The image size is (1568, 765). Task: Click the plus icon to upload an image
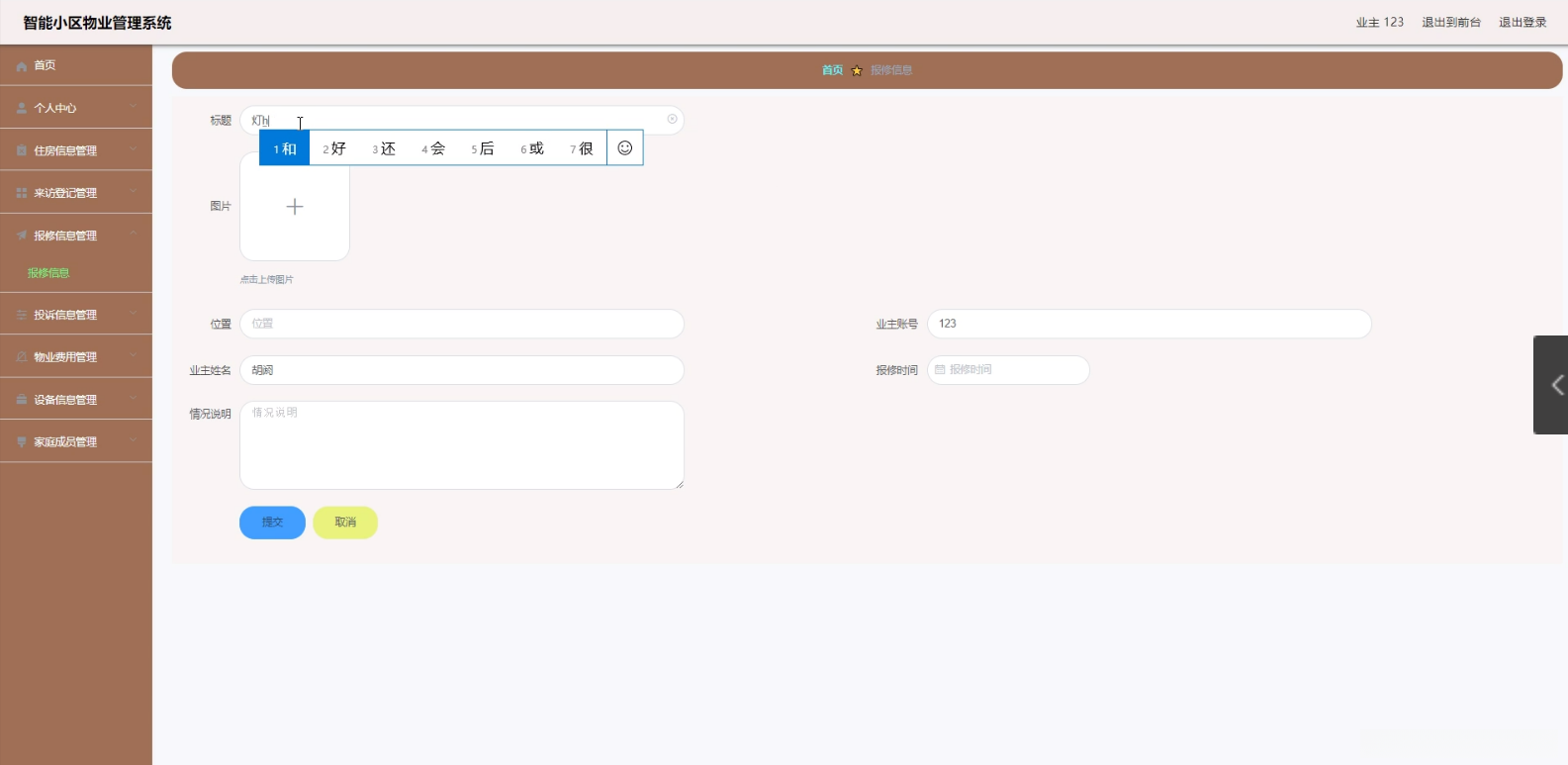(x=295, y=207)
